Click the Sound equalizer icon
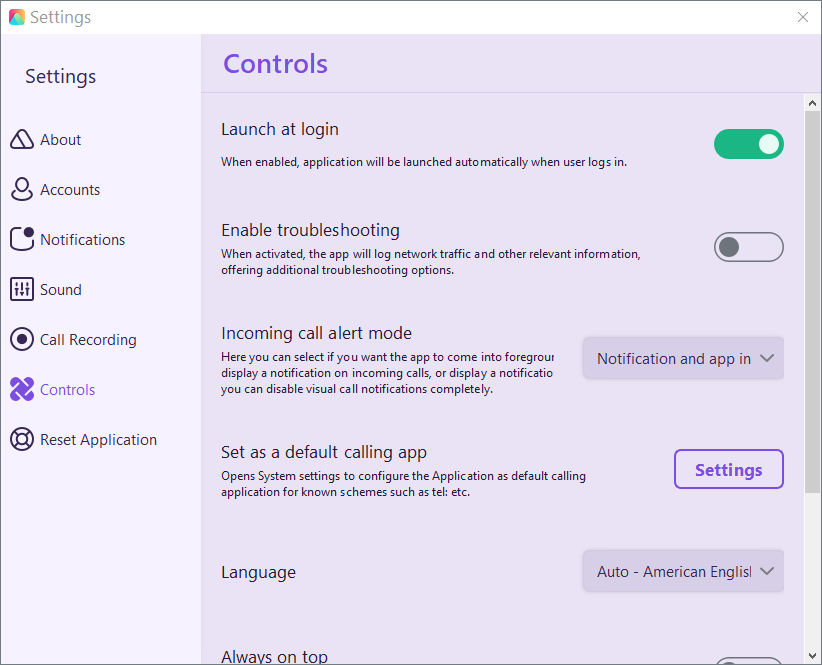Screen dimensions: 822x665 point(22,290)
